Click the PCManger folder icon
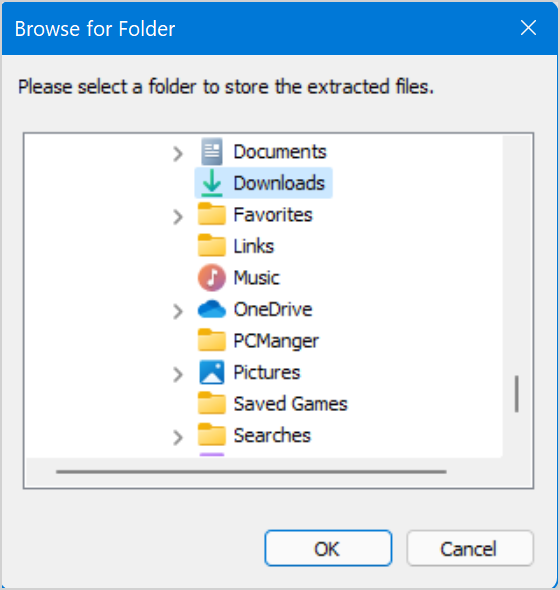 coord(212,340)
